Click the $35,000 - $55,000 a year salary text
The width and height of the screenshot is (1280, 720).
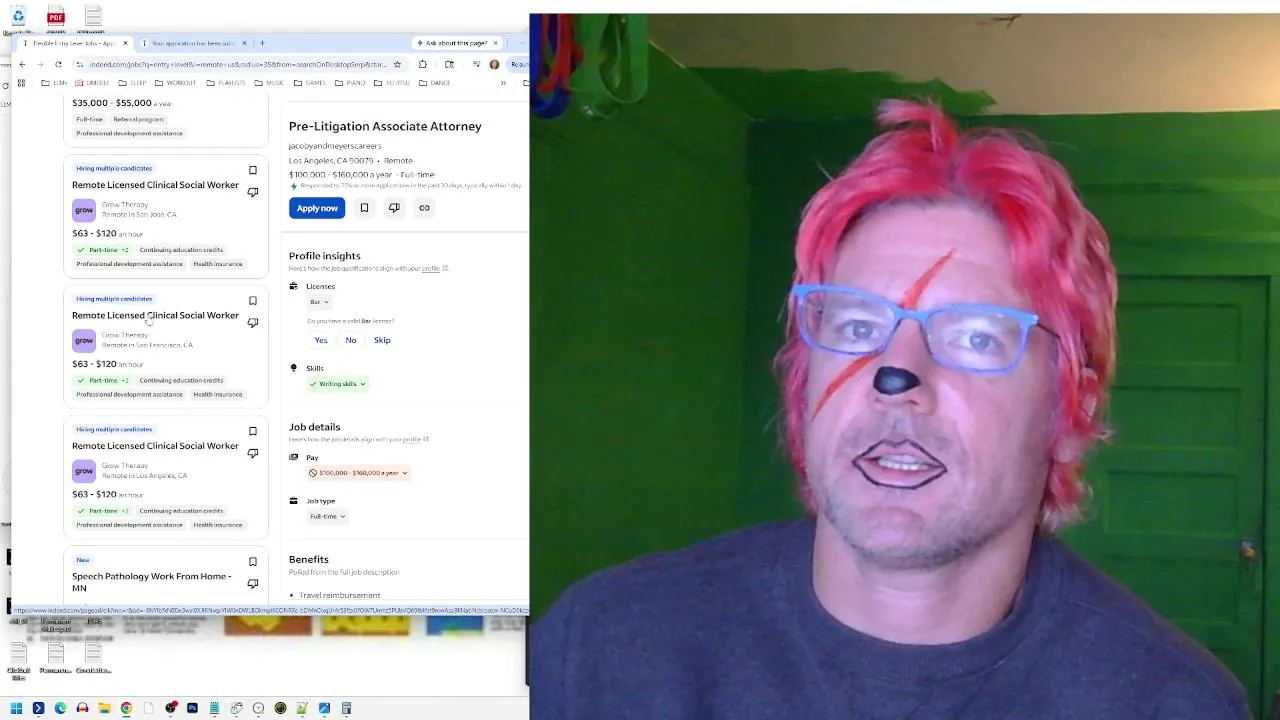pos(122,103)
